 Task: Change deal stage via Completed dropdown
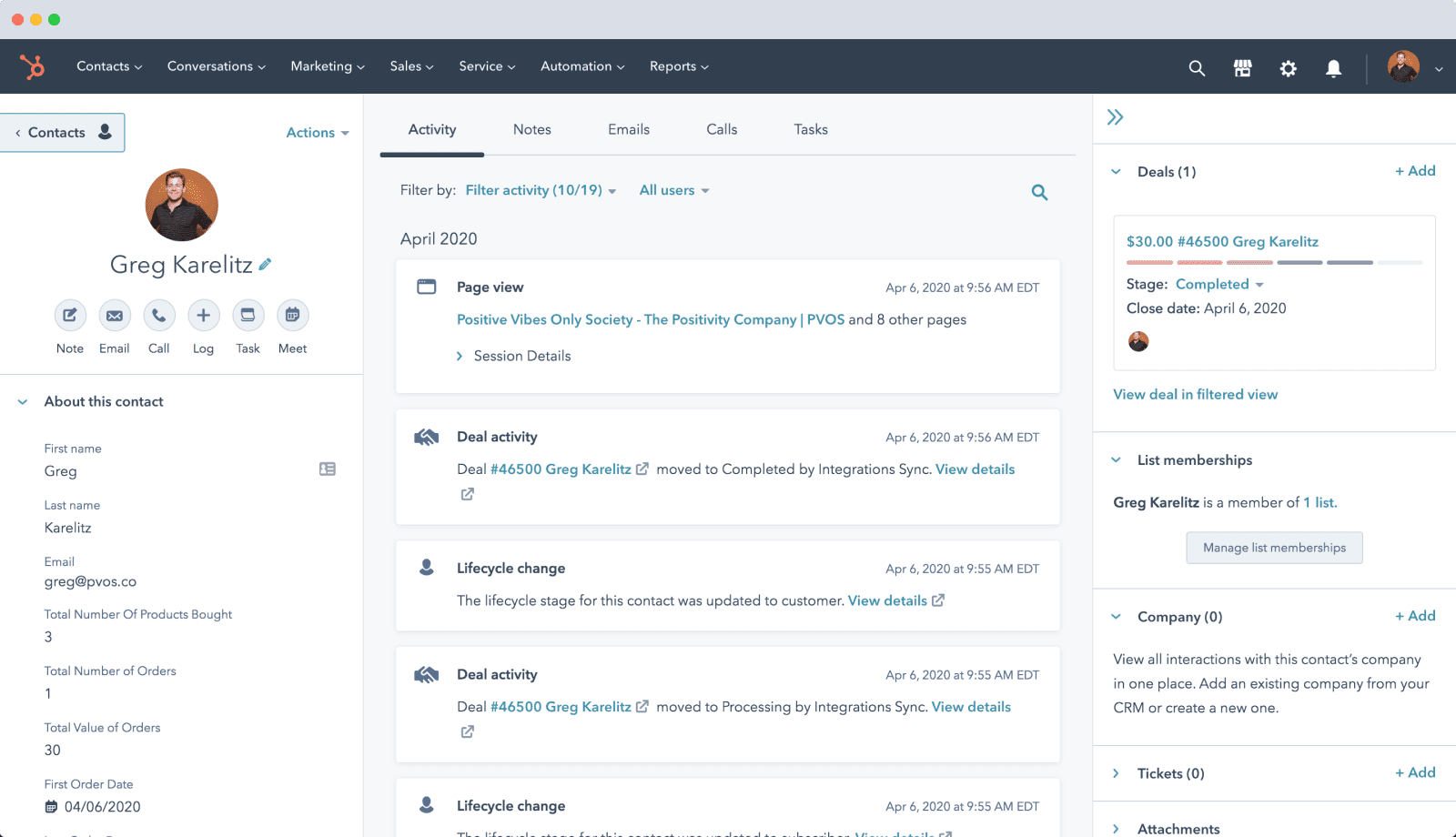point(1219,284)
